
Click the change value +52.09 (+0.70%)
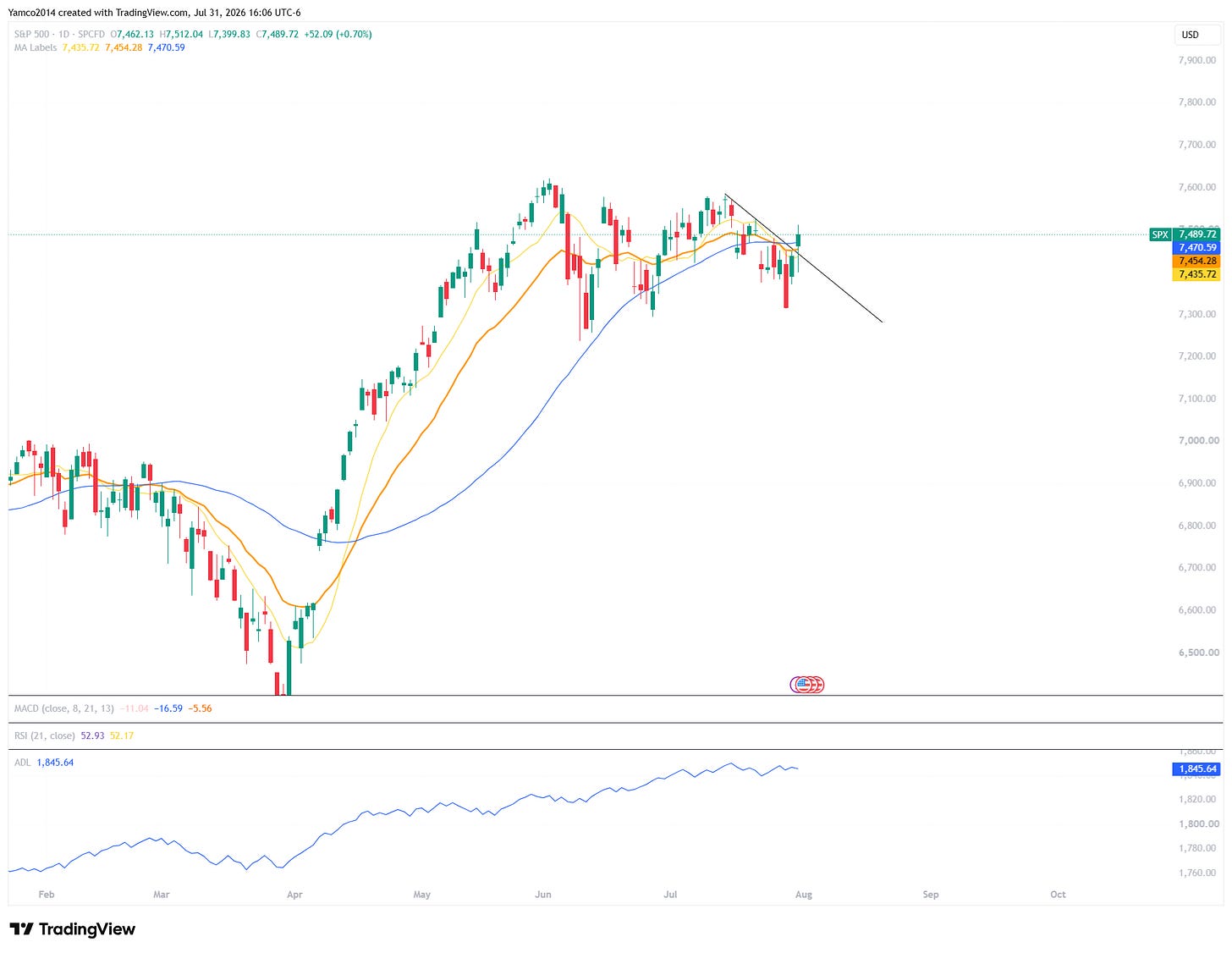(x=338, y=35)
